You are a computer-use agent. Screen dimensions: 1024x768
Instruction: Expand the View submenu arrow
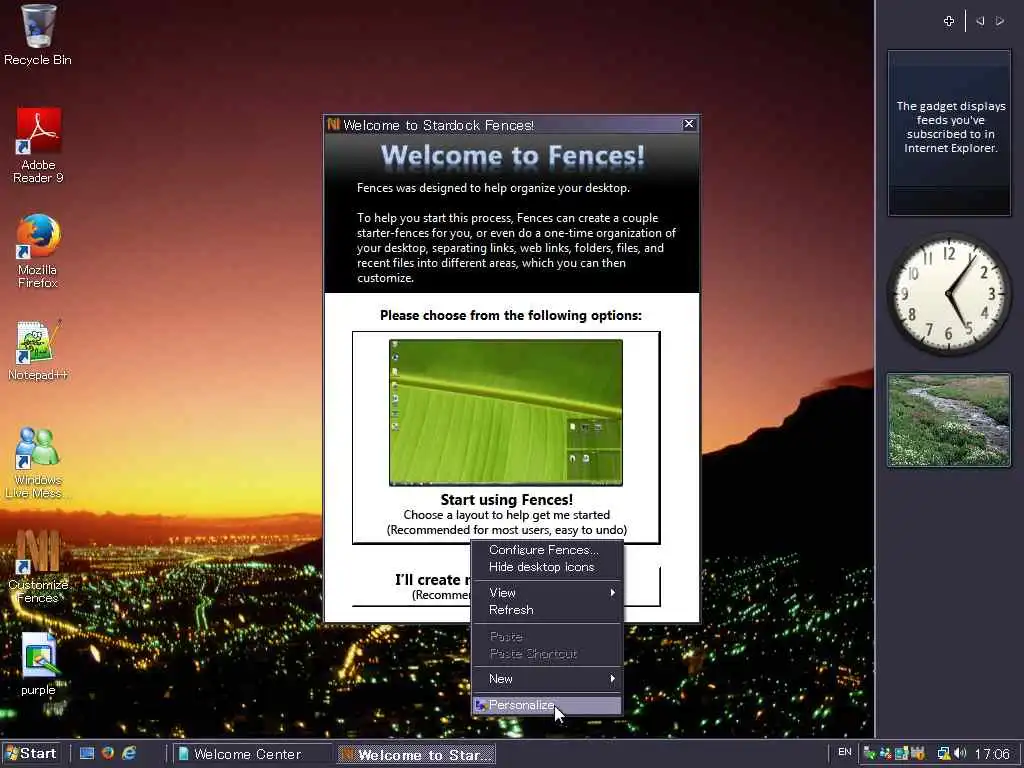(613, 593)
